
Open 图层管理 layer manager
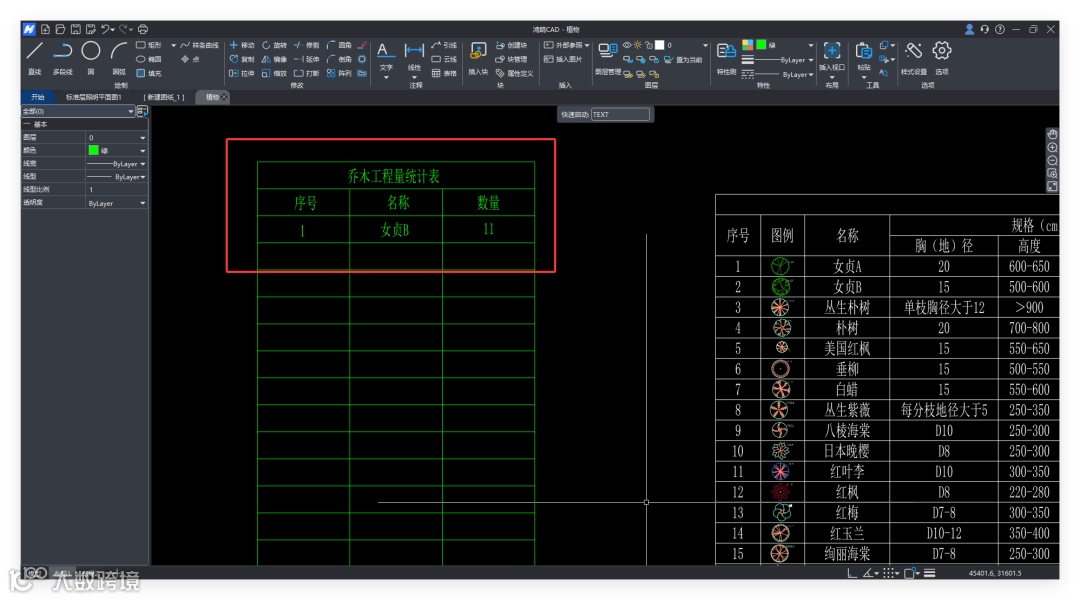pyautogui.click(x=608, y=57)
